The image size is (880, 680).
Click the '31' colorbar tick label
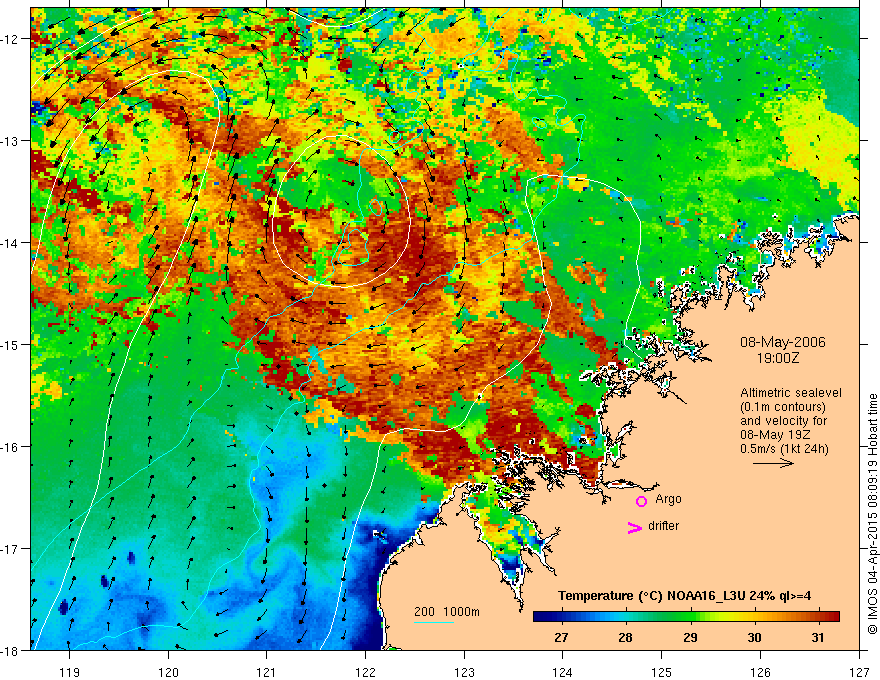point(818,637)
